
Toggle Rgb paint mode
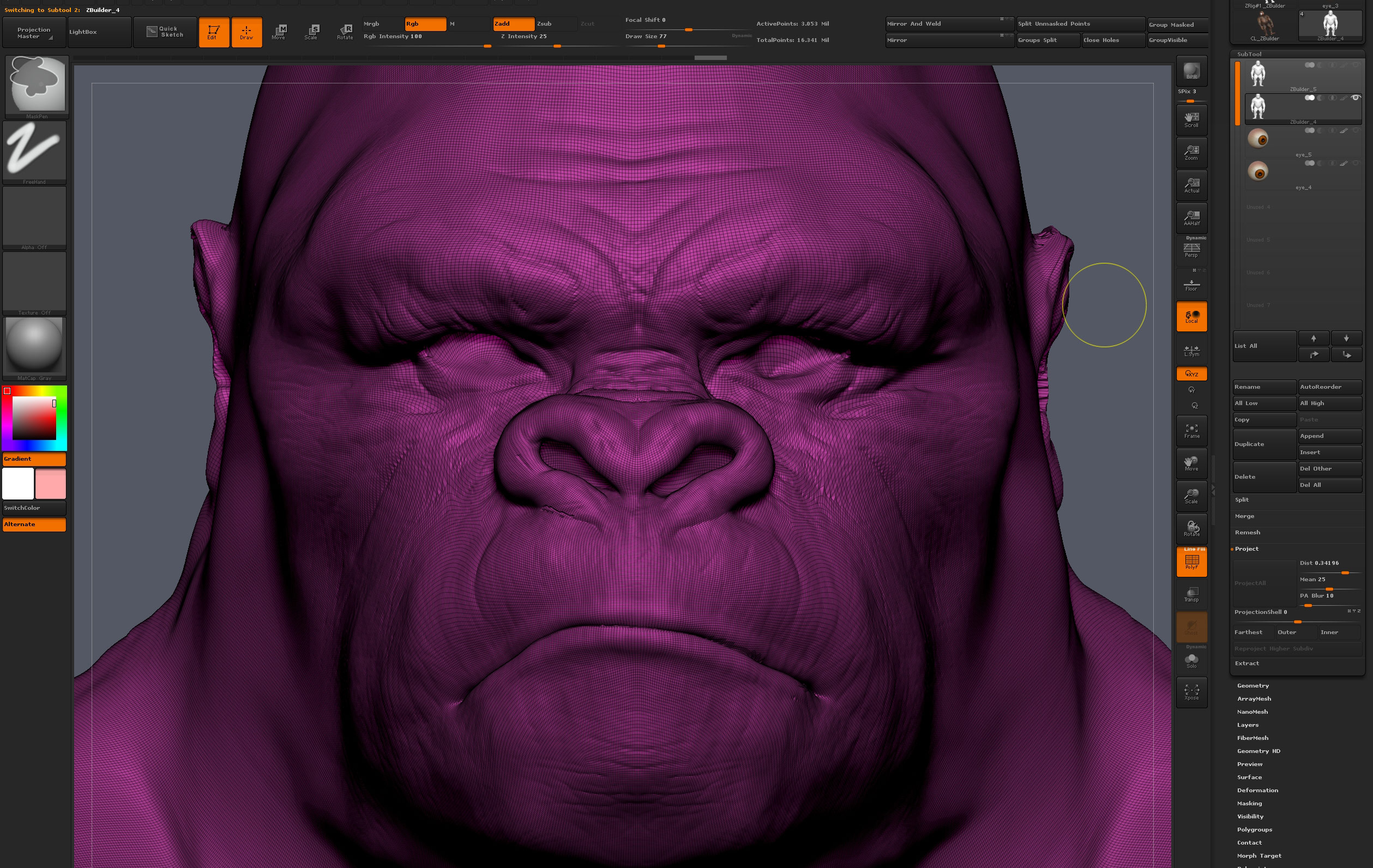(x=425, y=24)
